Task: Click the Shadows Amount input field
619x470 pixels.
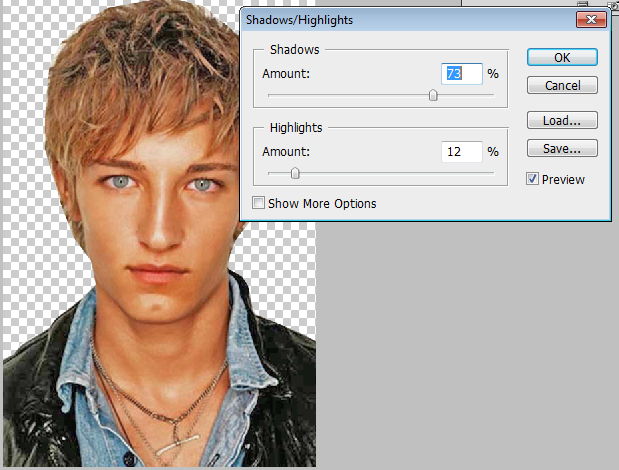Action: tap(461, 74)
